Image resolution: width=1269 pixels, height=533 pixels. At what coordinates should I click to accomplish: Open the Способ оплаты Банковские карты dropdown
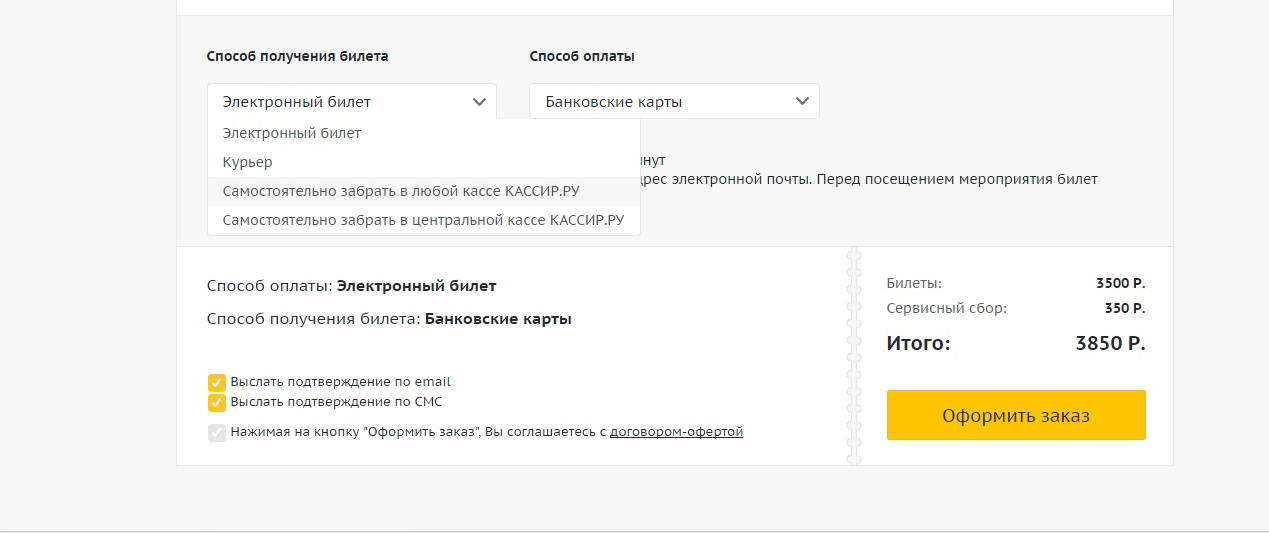point(674,101)
